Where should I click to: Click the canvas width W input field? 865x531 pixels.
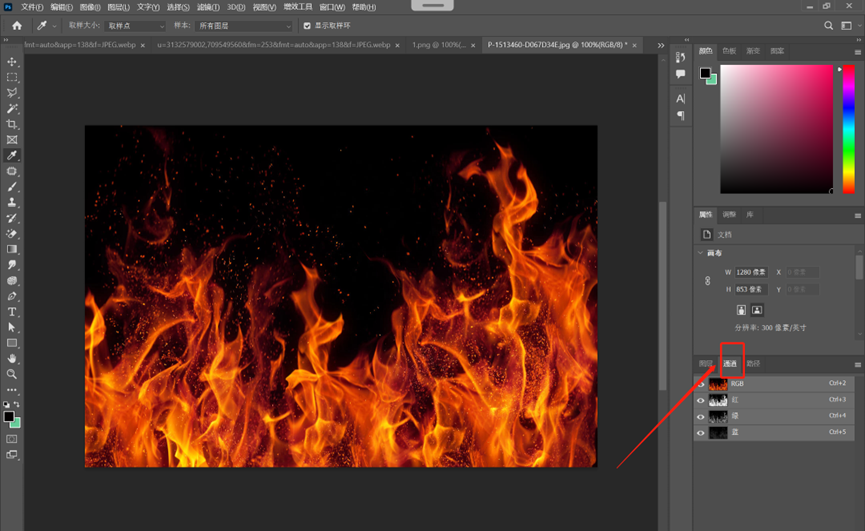(750, 272)
